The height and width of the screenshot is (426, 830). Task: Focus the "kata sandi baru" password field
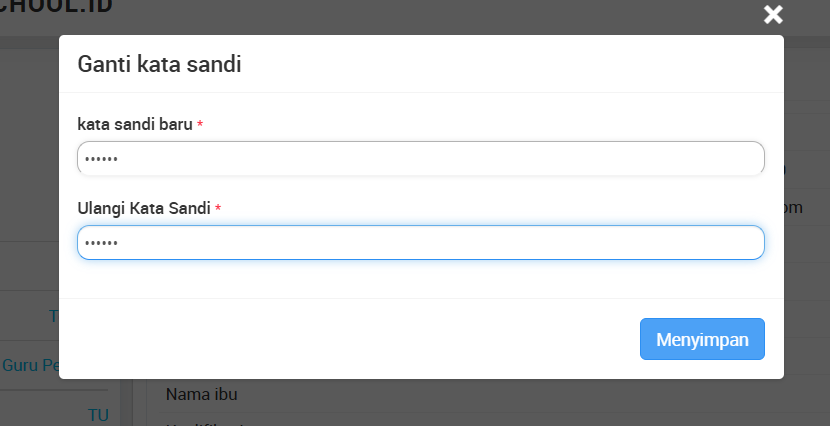tap(420, 158)
